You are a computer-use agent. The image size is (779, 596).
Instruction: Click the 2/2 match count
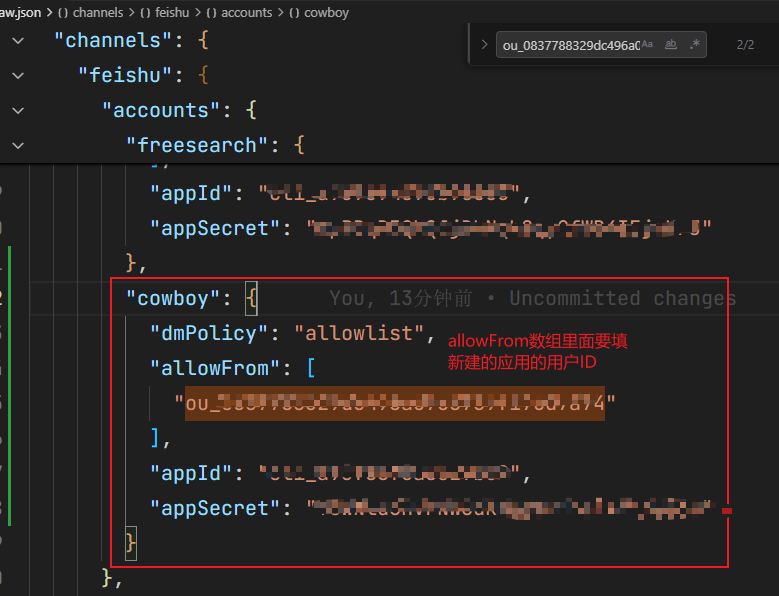tap(745, 45)
